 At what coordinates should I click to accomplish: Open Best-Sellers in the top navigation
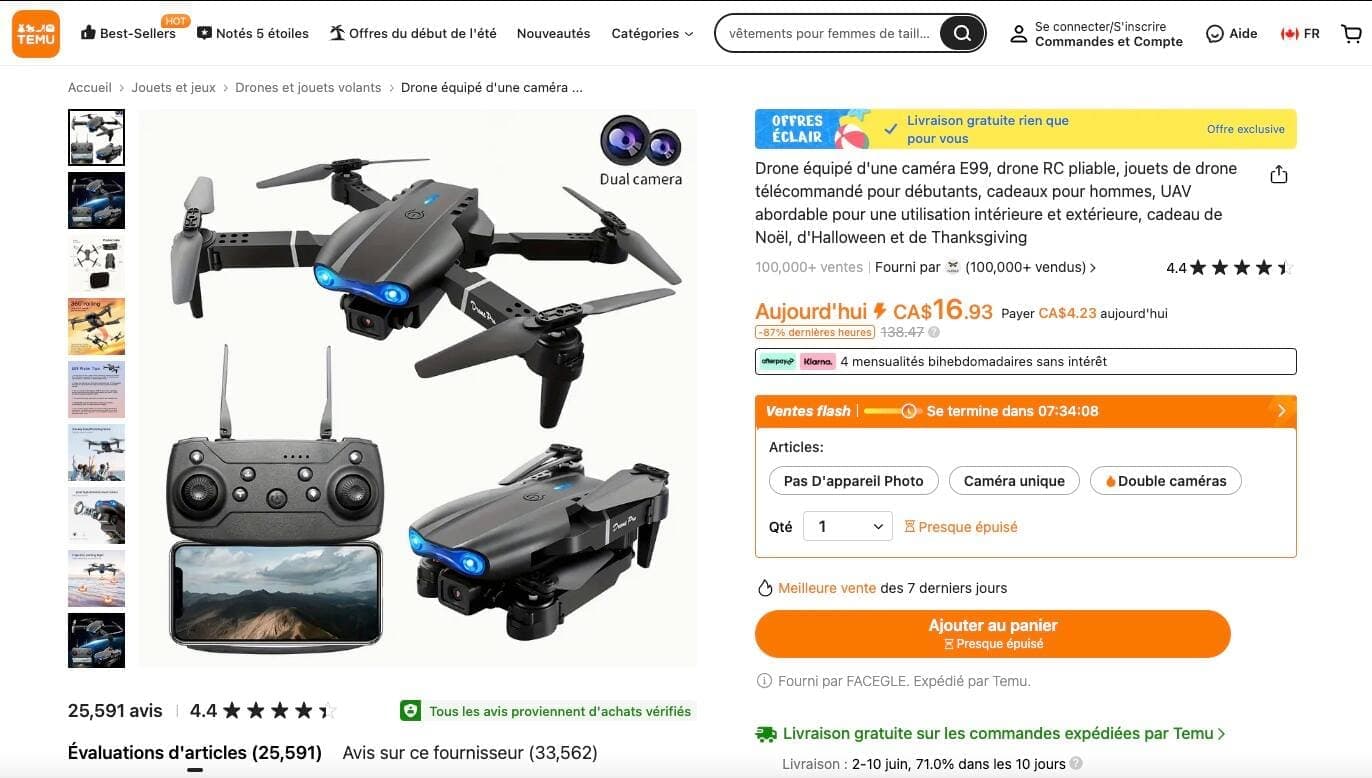[128, 33]
